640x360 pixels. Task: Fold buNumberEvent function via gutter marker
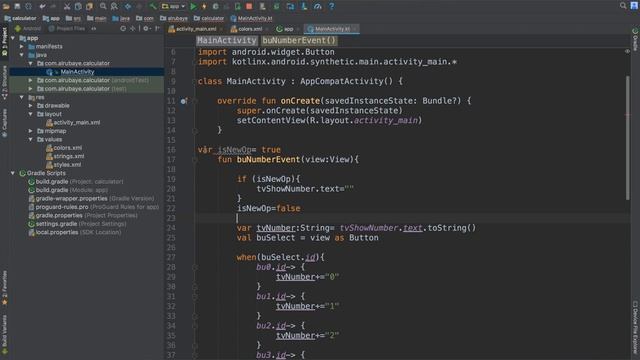click(195, 160)
